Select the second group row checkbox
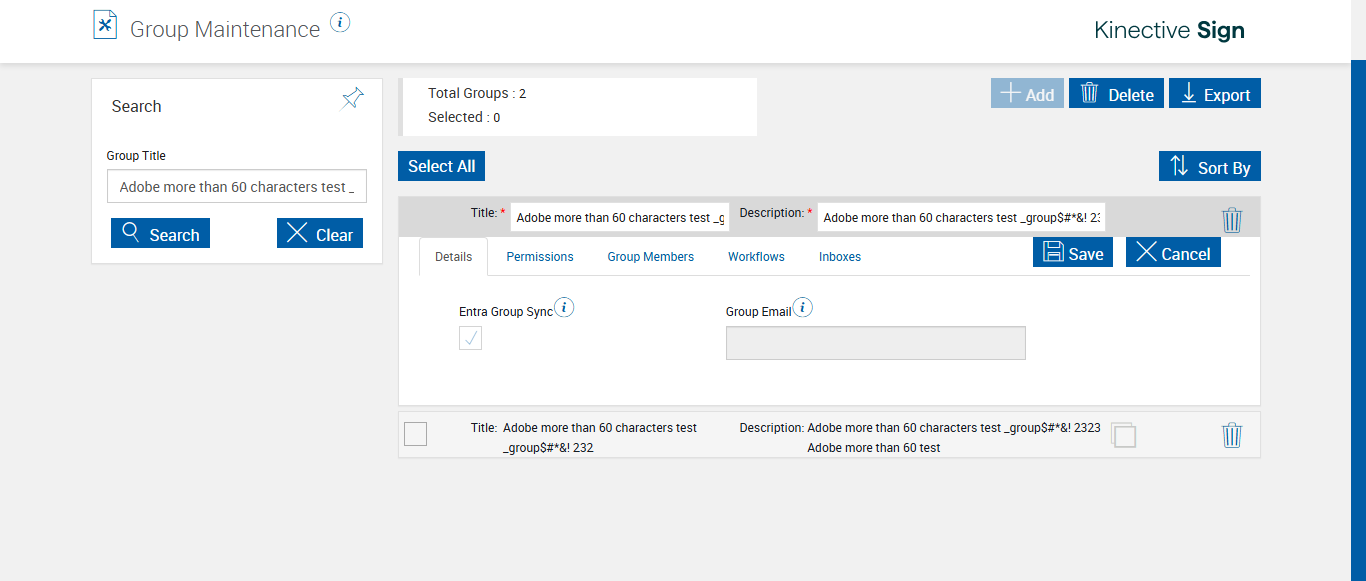Viewport: 1366px width, 581px height. click(415, 434)
